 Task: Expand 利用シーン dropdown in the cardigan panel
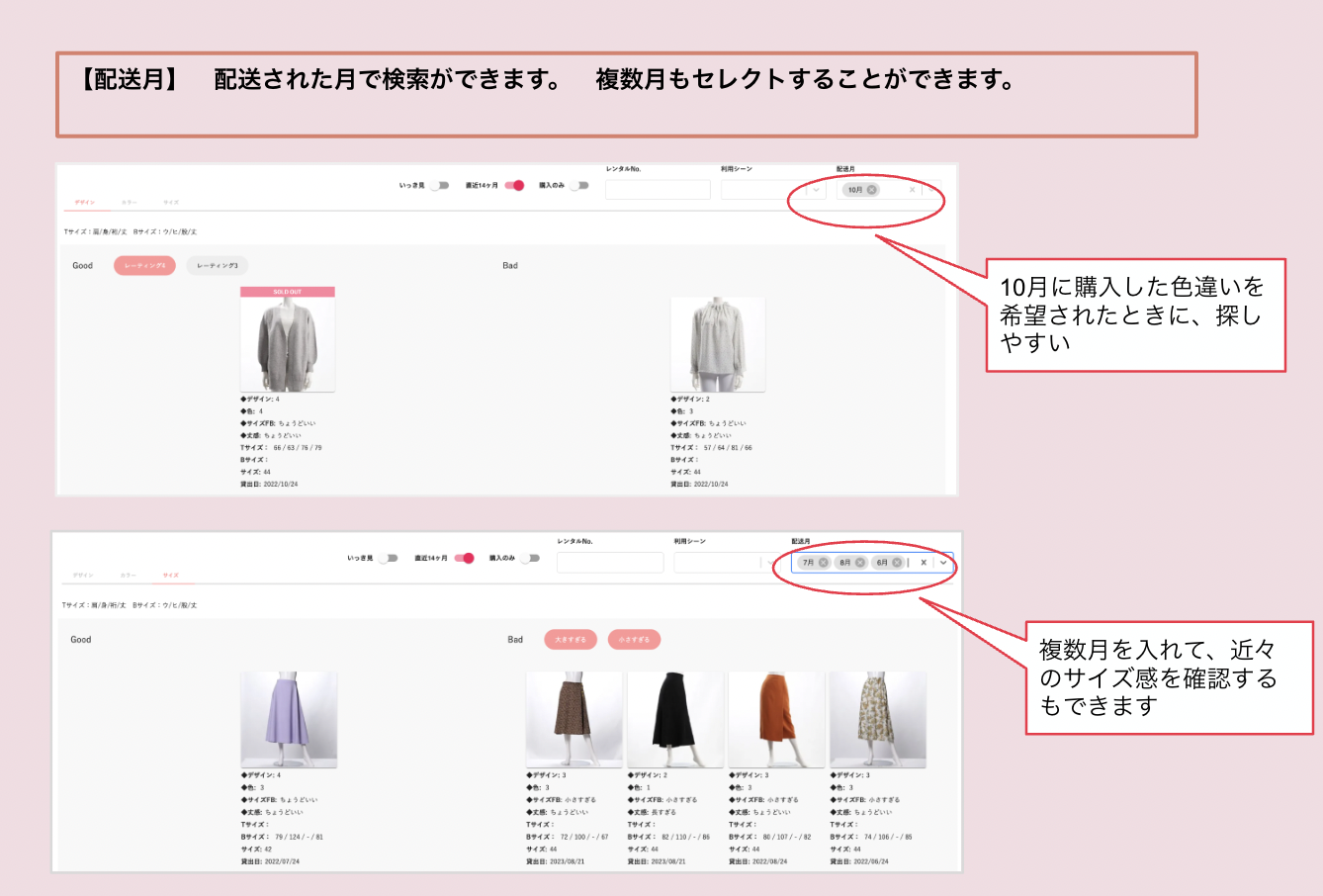click(816, 190)
